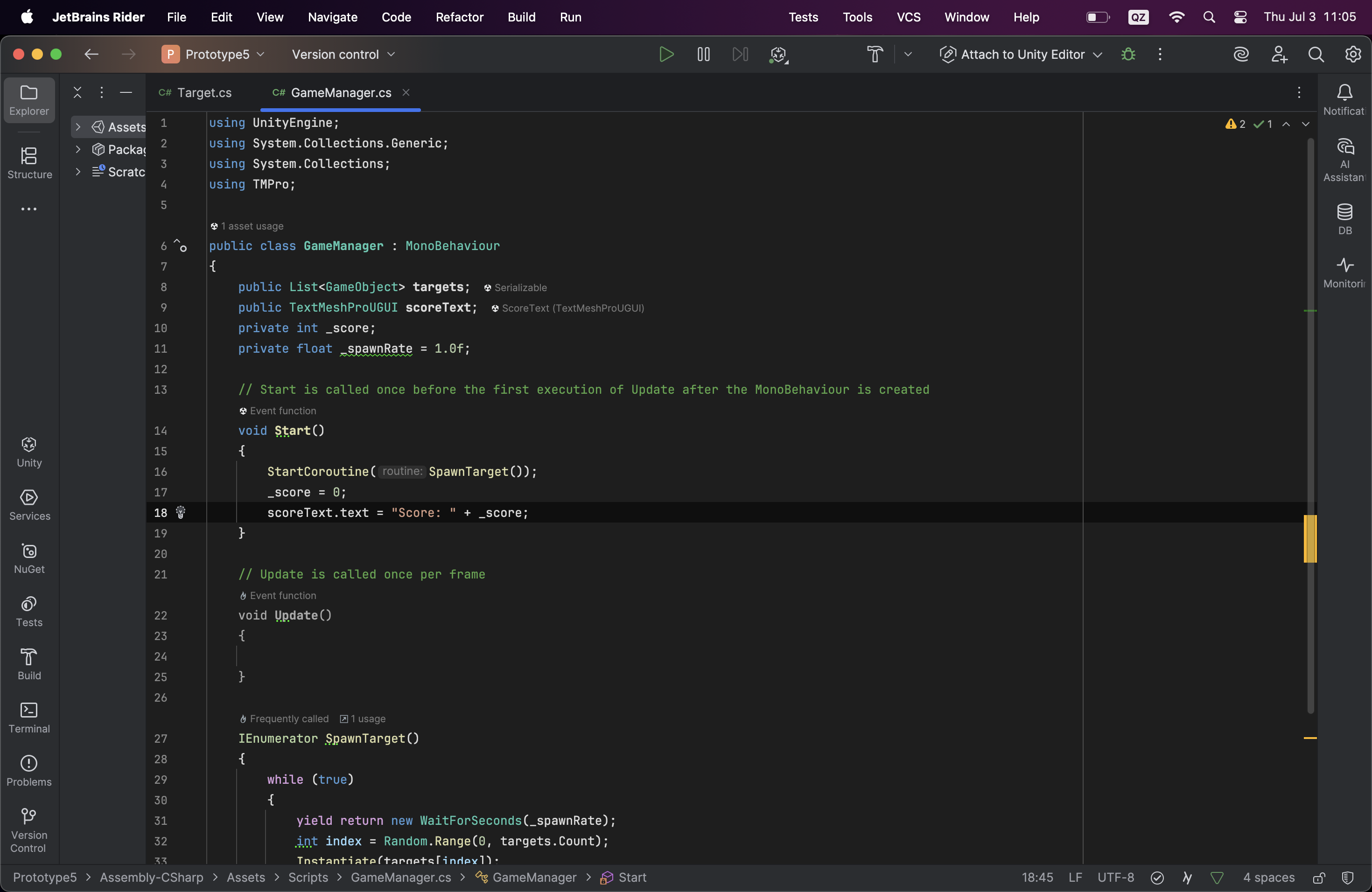The image size is (1372, 892).
Task: Open the DB tool window
Action: 1344,220
